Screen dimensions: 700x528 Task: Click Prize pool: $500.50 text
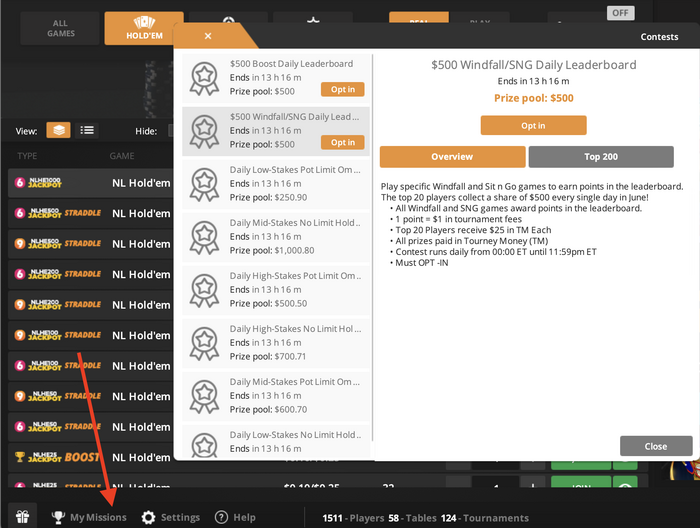coord(268,303)
